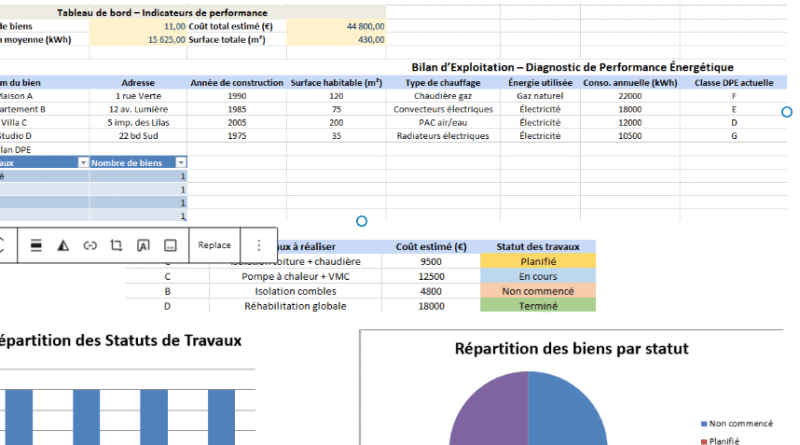Click the Convecteurs électriques cell

[443, 109]
